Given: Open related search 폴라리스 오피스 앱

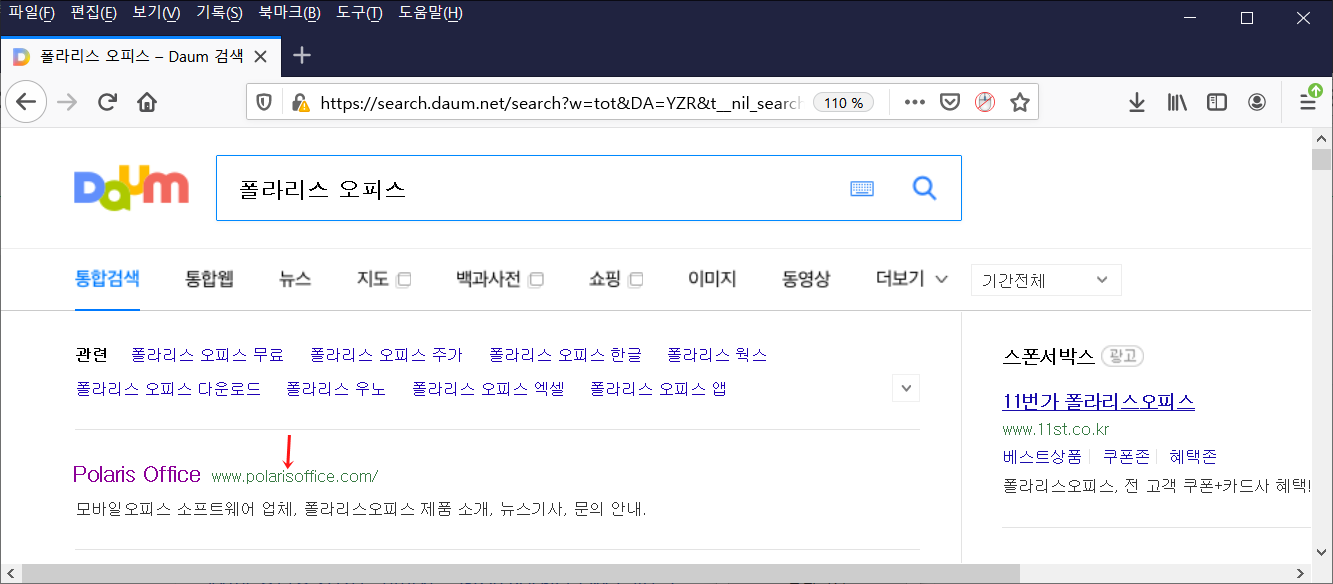Looking at the screenshot, I should pos(658,388).
